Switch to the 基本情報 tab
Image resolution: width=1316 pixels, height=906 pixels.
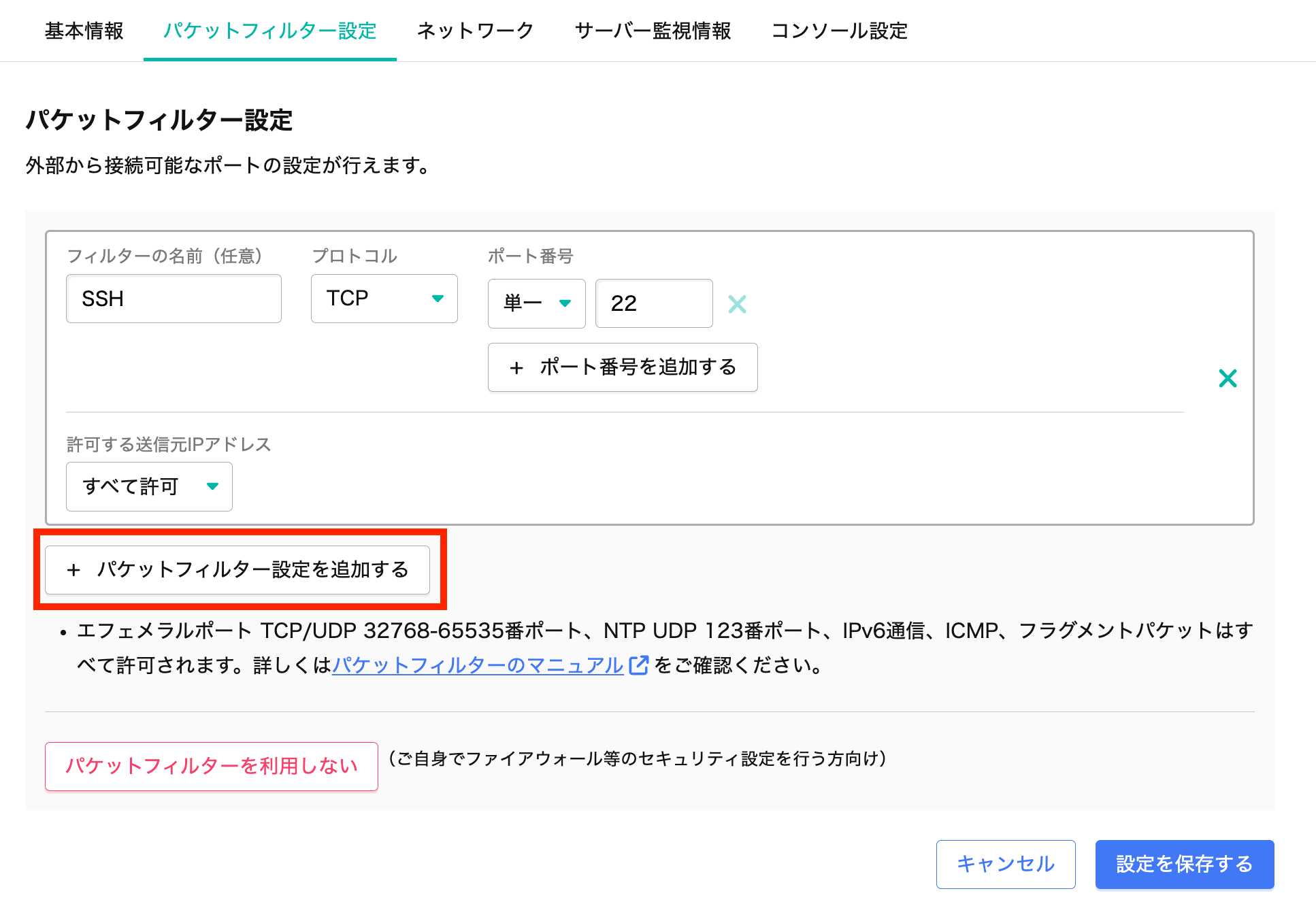(x=84, y=31)
